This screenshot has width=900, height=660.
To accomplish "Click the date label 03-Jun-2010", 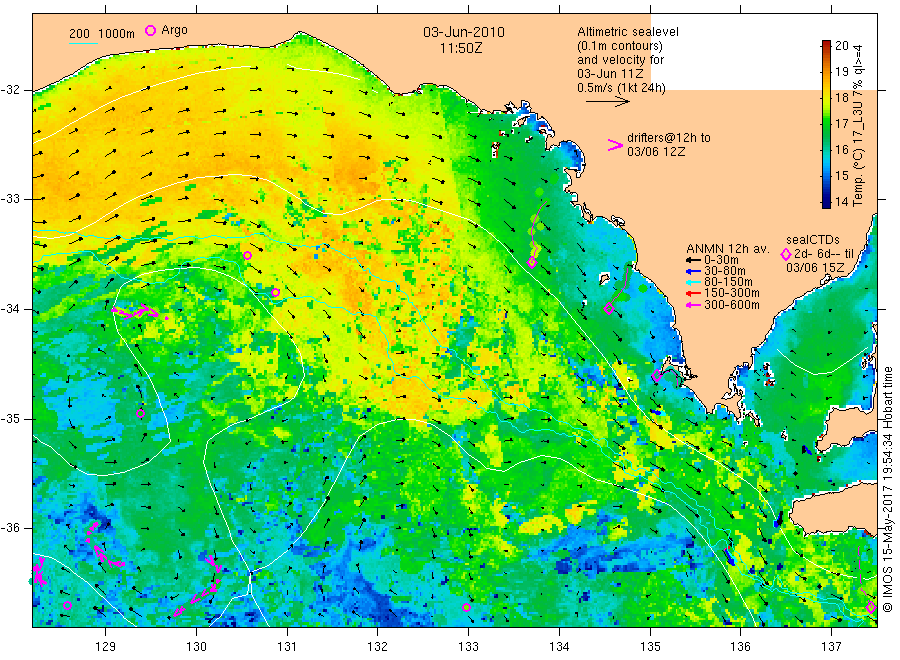I will click(x=464, y=32).
